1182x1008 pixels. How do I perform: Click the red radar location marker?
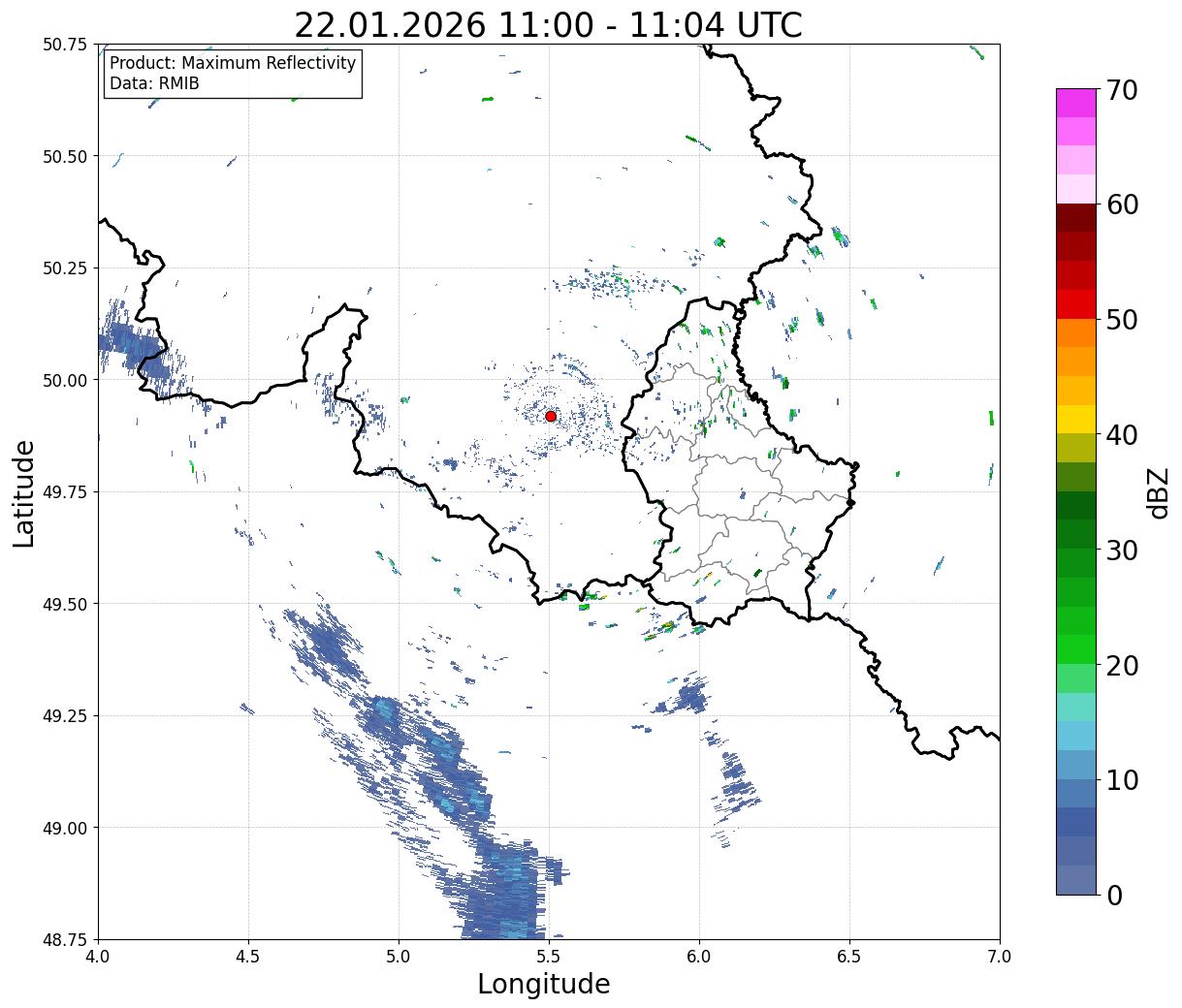click(551, 416)
